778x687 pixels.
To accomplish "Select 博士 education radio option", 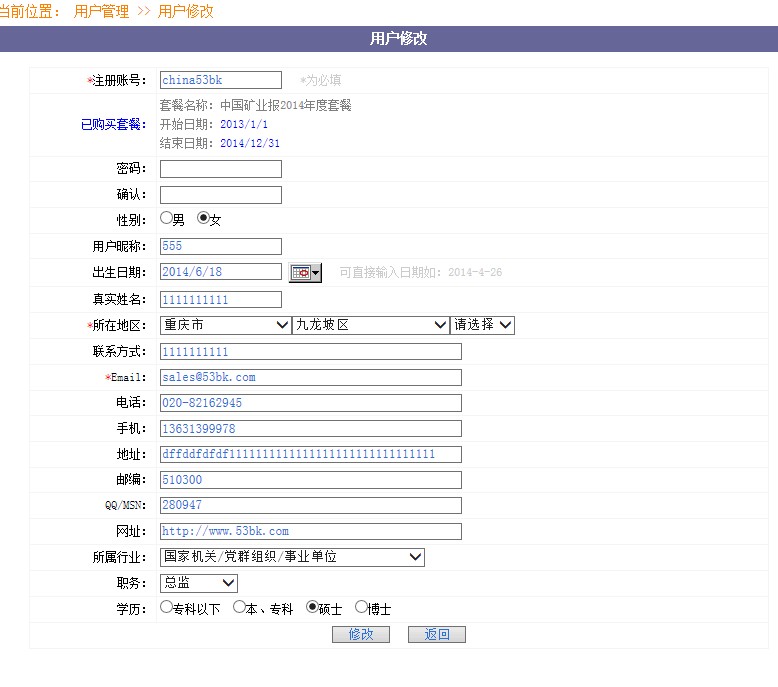I will click(x=361, y=607).
